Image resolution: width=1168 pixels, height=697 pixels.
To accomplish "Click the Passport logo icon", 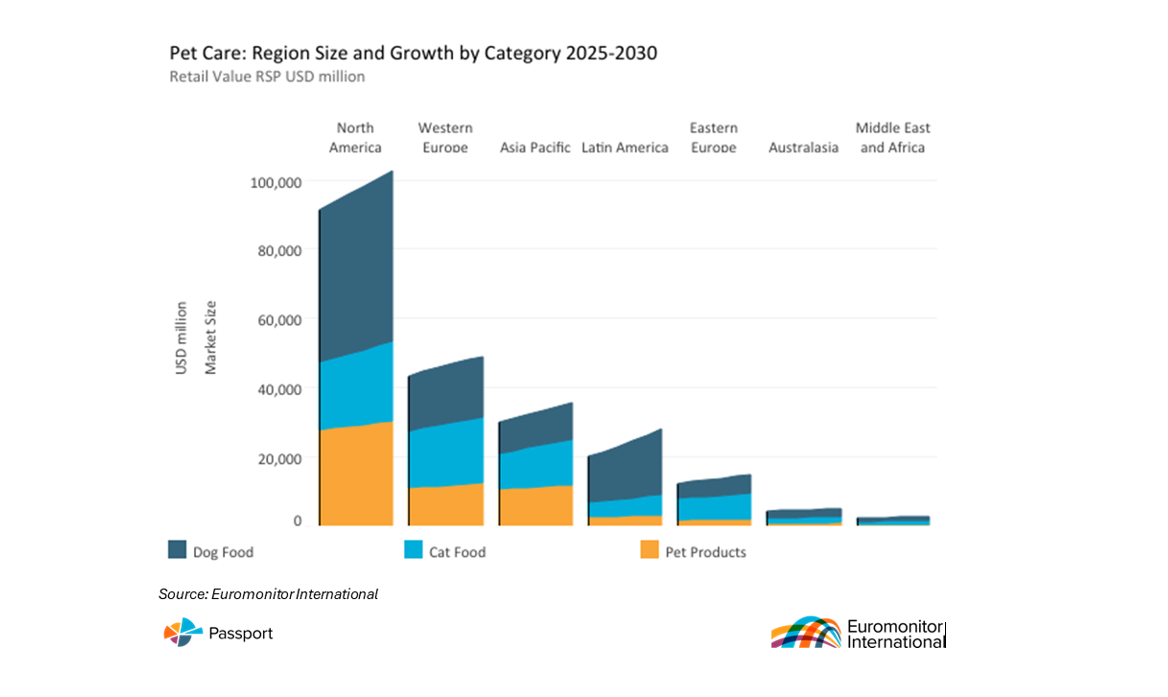I will pos(183,632).
